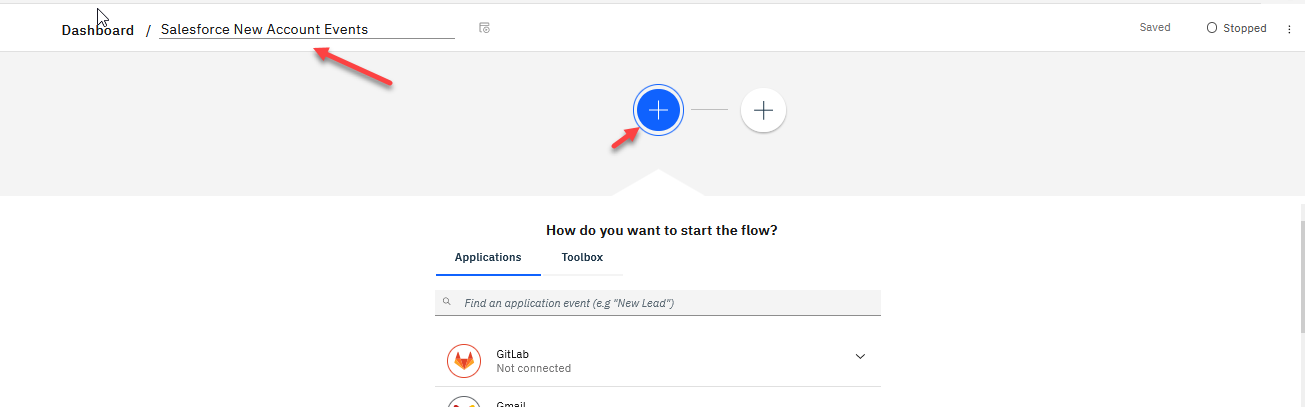
Task: Click the Gmail application name text
Action: point(511,404)
